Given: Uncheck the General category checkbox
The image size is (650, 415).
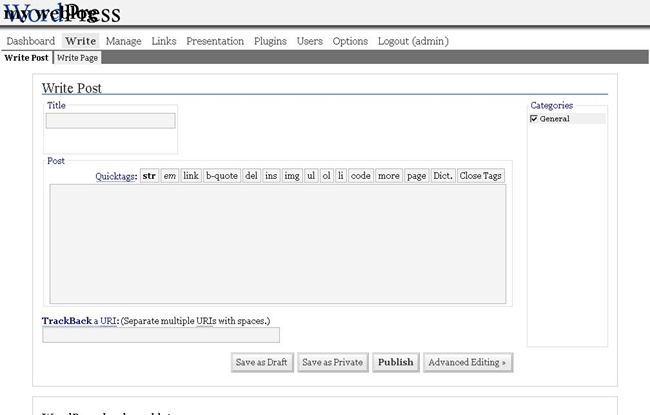Looking at the screenshot, I should click(x=534, y=119).
